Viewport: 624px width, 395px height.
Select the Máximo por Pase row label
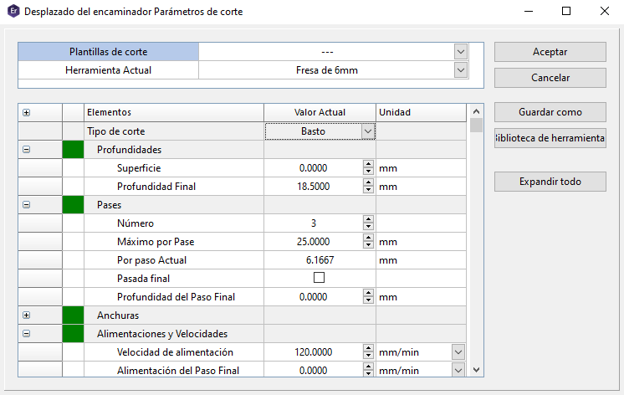click(x=156, y=241)
